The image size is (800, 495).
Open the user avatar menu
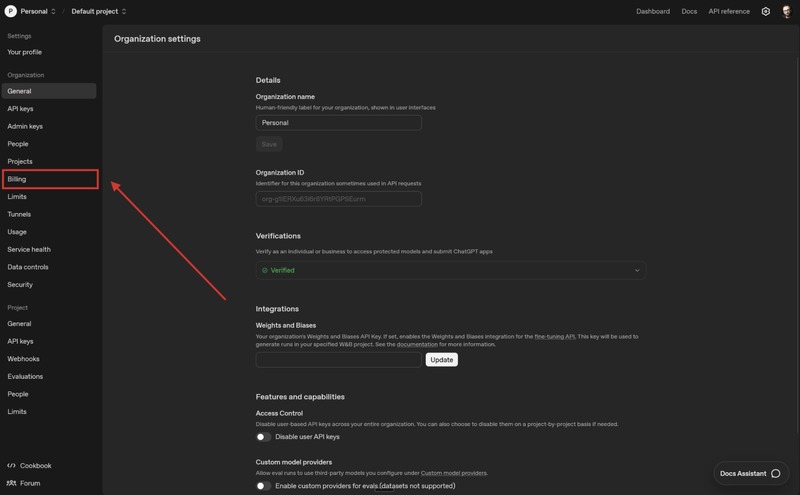point(786,11)
